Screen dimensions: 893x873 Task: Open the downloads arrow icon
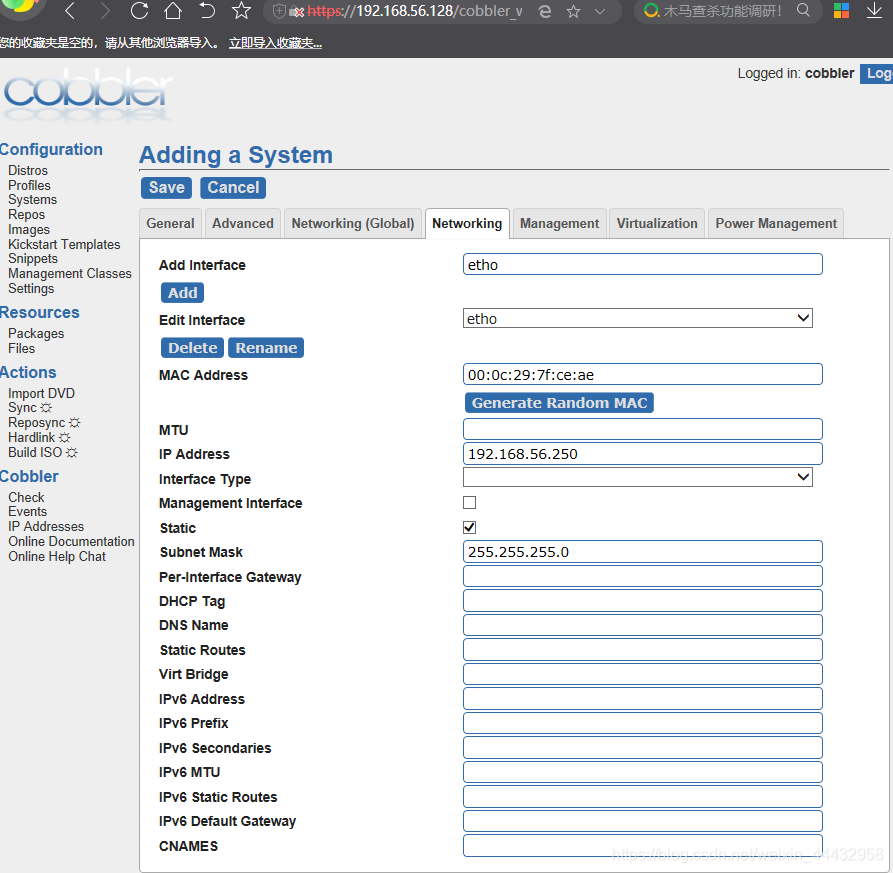[874, 10]
